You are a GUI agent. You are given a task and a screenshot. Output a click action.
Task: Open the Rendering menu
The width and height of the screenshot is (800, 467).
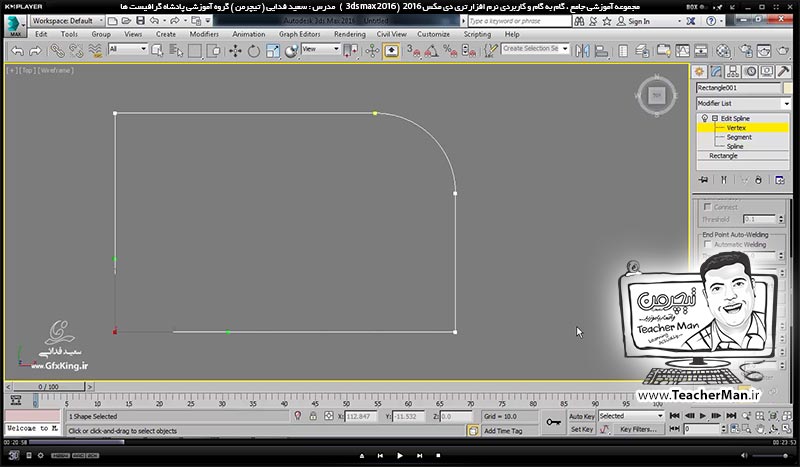click(x=349, y=34)
